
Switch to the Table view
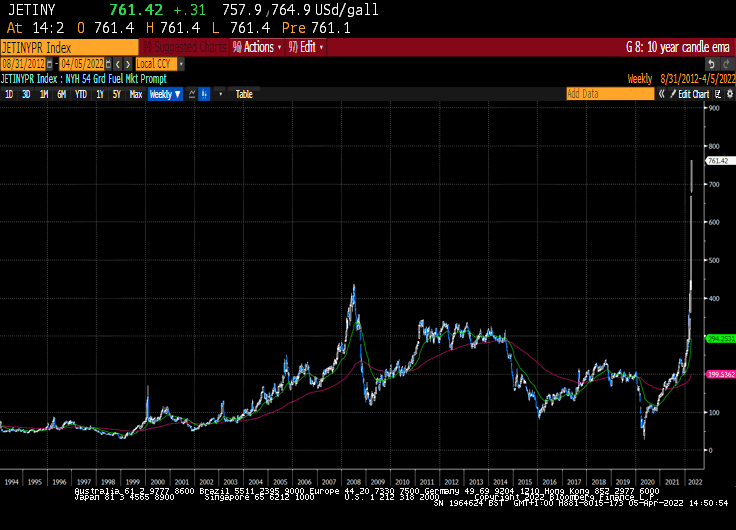244,94
